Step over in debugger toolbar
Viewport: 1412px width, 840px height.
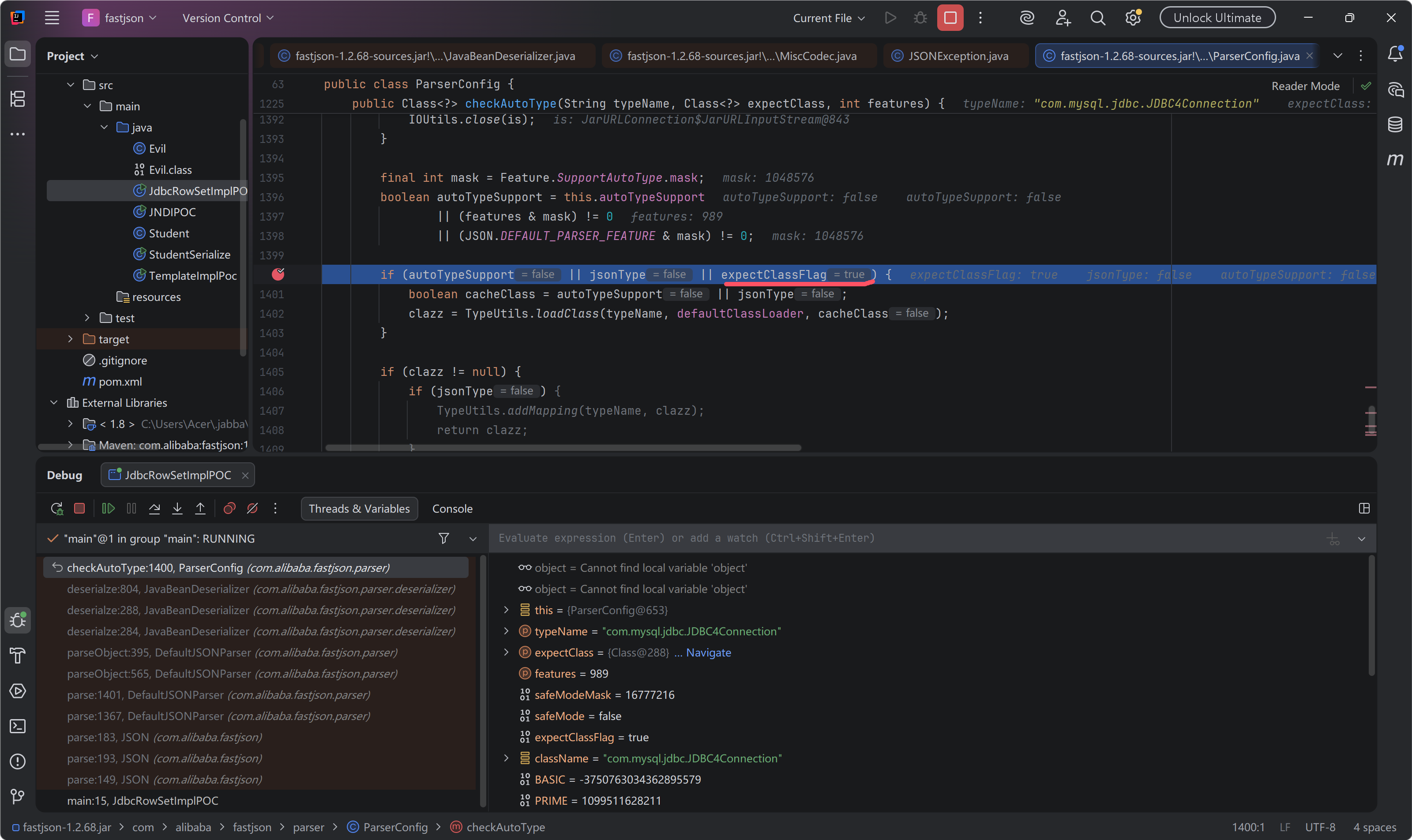pos(154,508)
